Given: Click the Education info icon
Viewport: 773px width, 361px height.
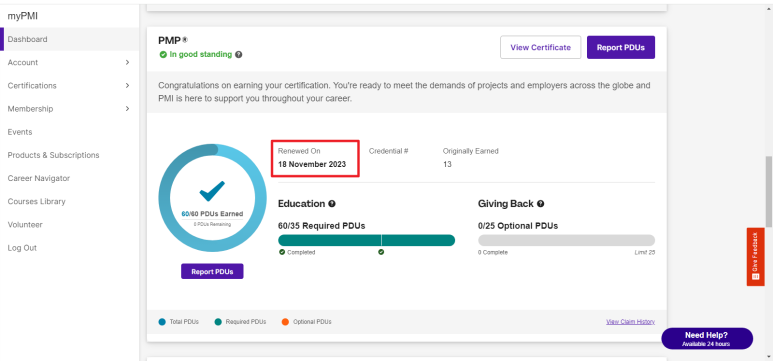Looking at the screenshot, I should tap(332, 204).
